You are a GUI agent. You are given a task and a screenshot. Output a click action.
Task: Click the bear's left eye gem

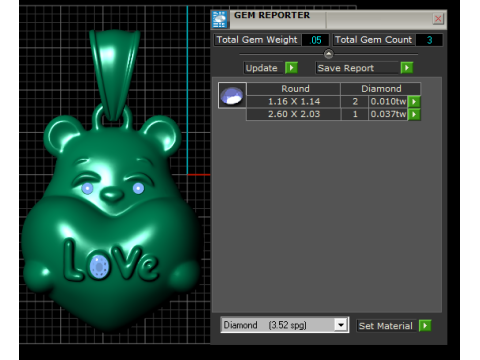click(87, 188)
